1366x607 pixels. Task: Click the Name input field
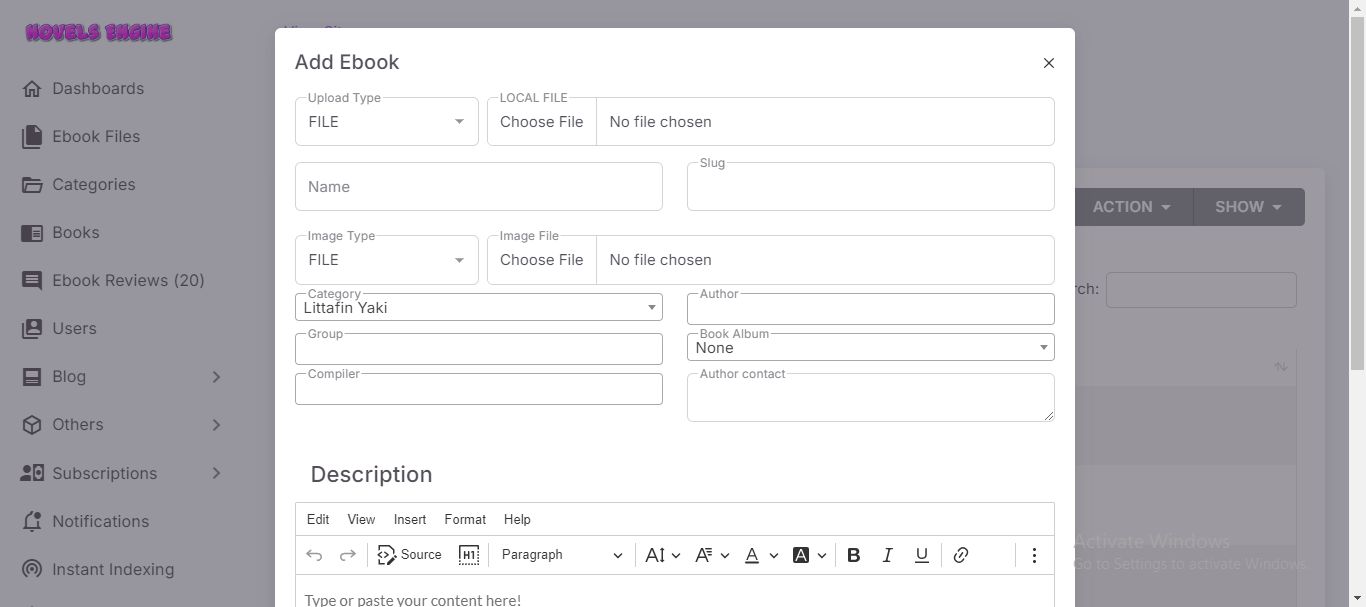pyautogui.click(x=478, y=187)
